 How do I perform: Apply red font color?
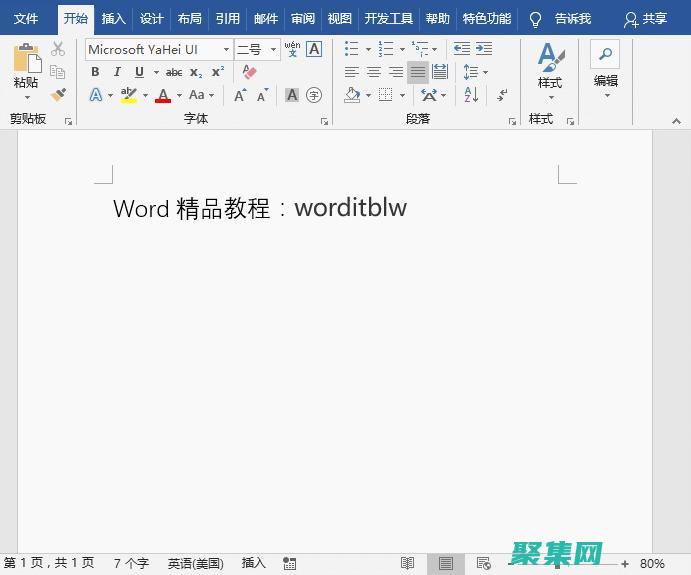(163, 95)
